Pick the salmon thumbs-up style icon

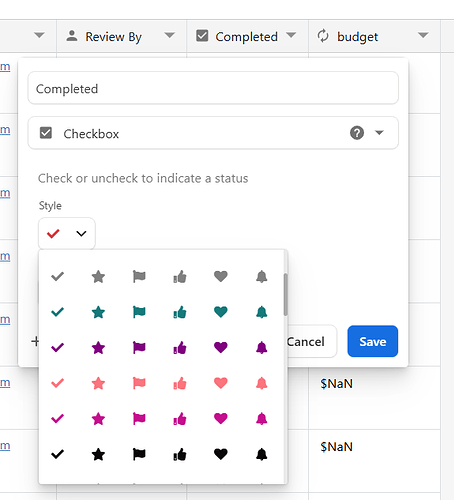click(180, 383)
